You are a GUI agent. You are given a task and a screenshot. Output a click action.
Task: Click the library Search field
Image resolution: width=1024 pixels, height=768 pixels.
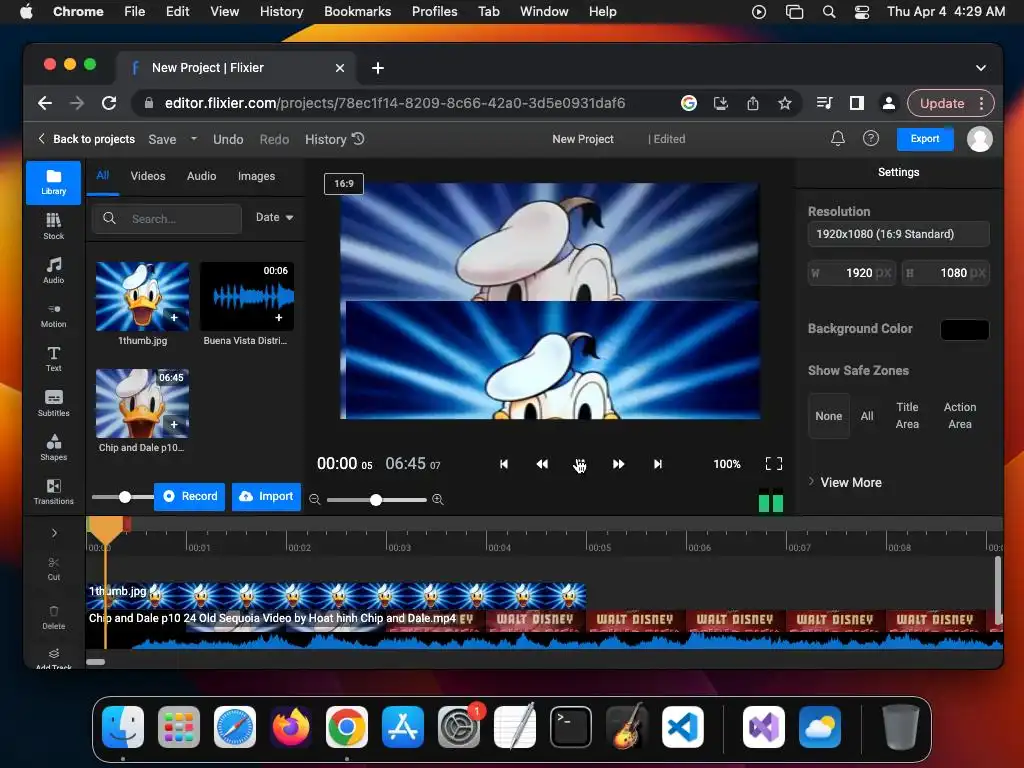[x=167, y=219]
